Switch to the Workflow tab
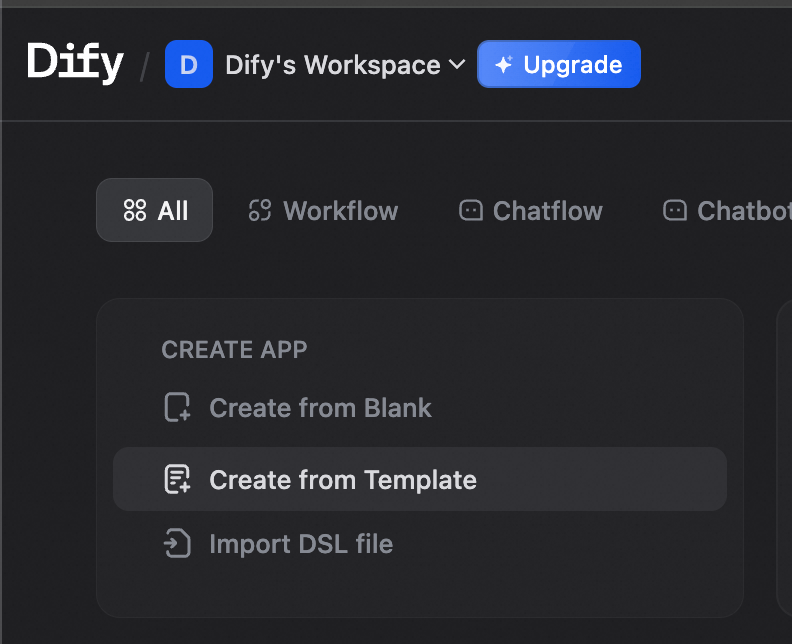792x644 pixels. point(323,210)
